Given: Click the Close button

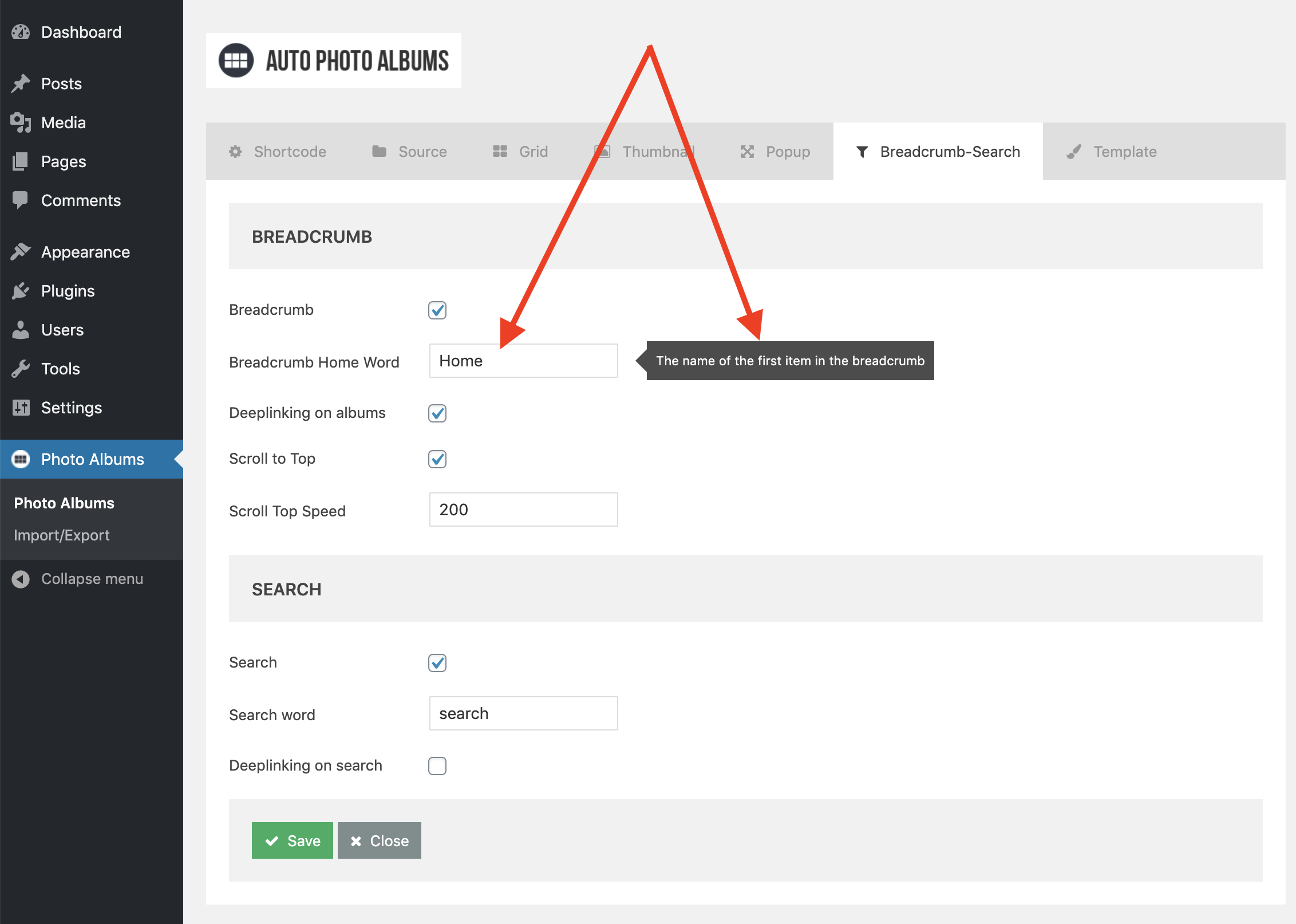Looking at the screenshot, I should point(380,840).
